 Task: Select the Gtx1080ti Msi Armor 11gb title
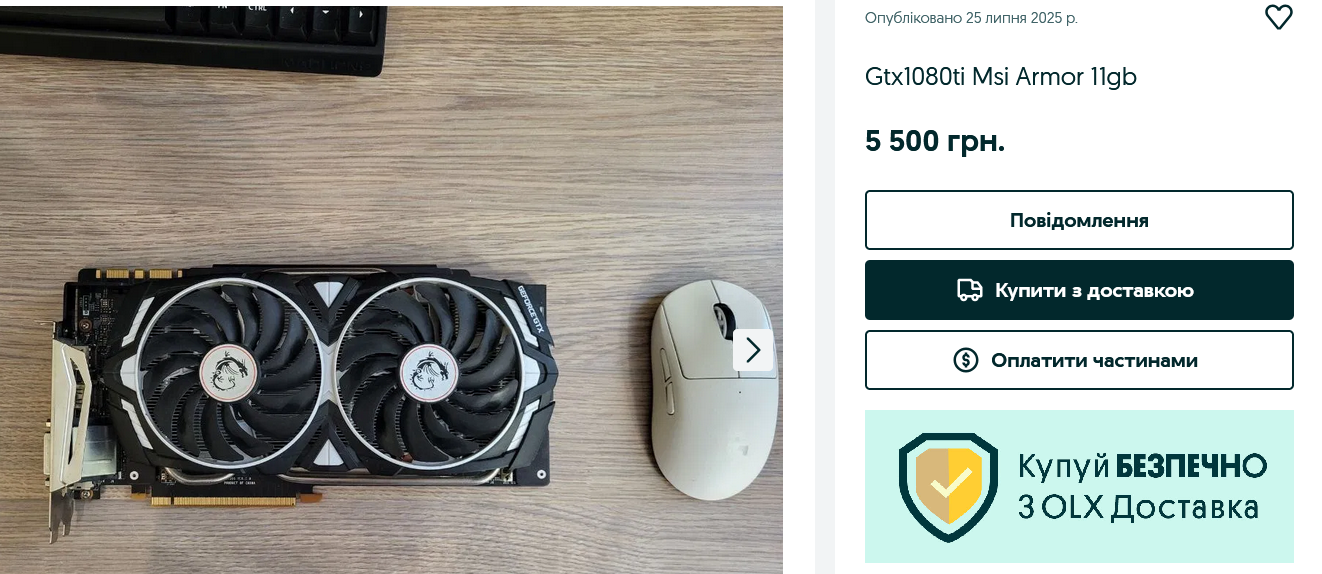pos(1000,77)
